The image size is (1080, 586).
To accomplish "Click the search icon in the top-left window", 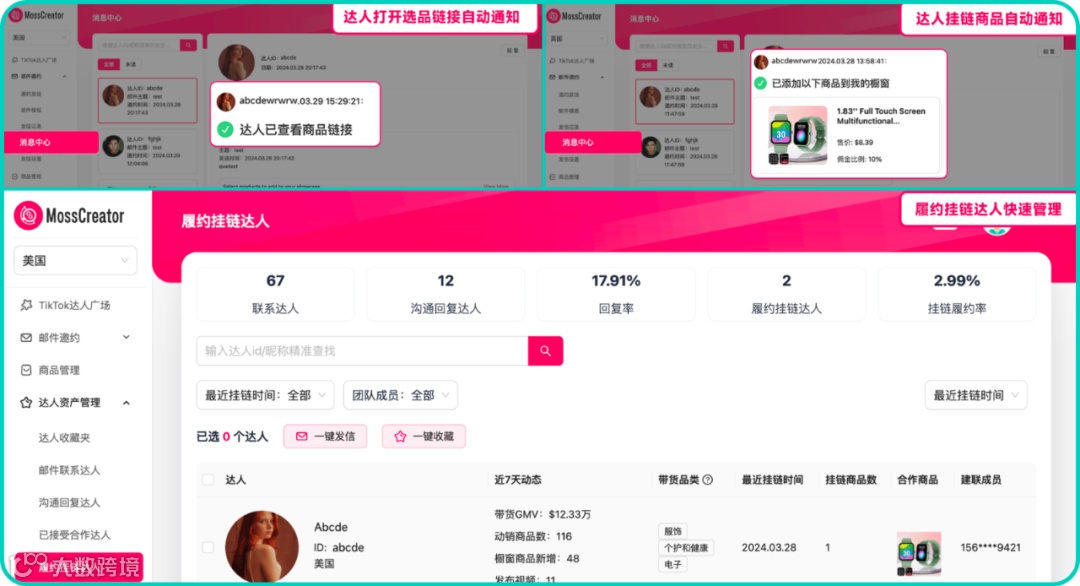I will coord(188,45).
